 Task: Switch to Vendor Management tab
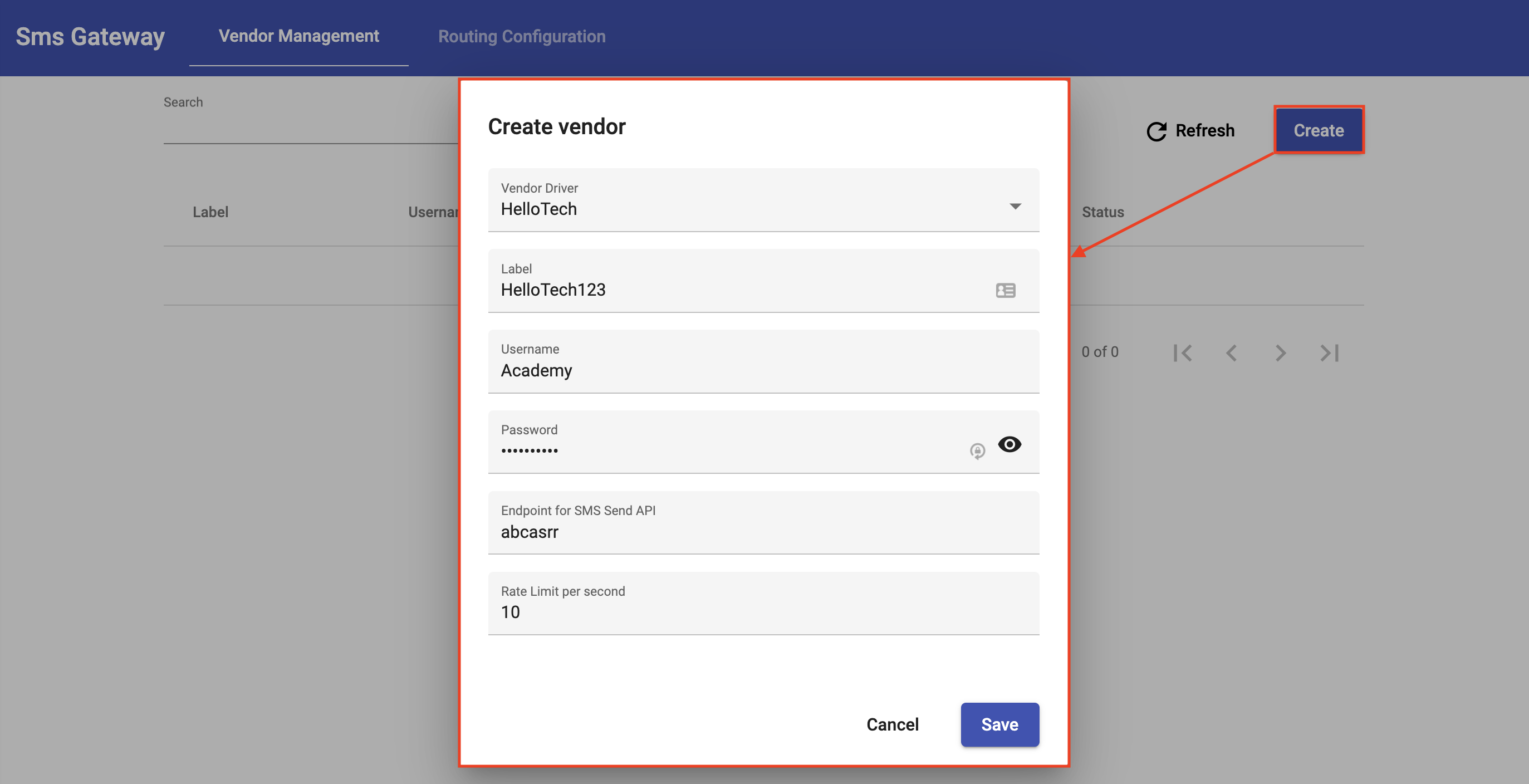pos(298,36)
